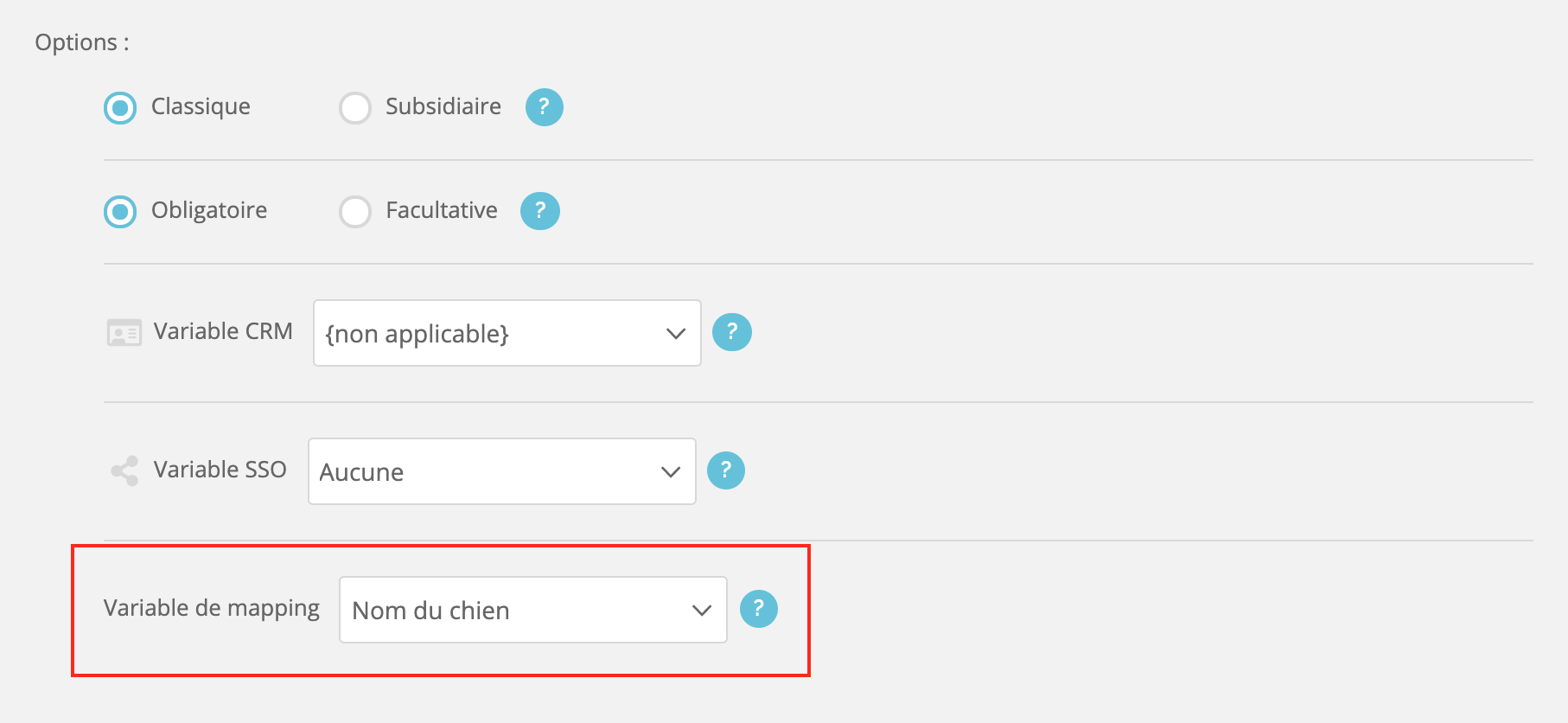Select the Classique radio button
1568x723 pixels.
pos(120,108)
